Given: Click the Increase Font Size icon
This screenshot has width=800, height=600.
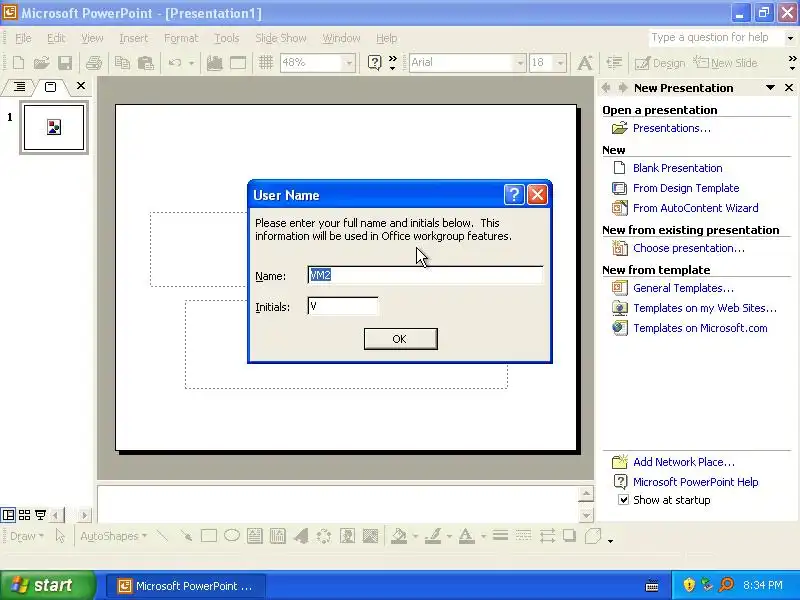Looking at the screenshot, I should tap(585, 63).
